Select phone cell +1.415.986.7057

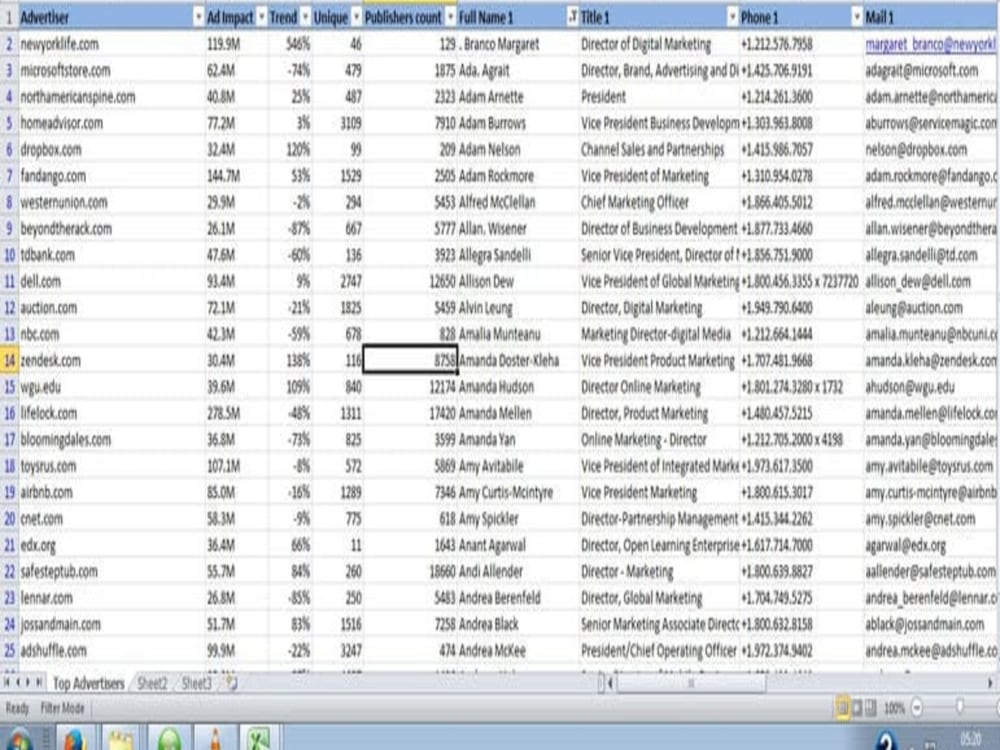801,149
